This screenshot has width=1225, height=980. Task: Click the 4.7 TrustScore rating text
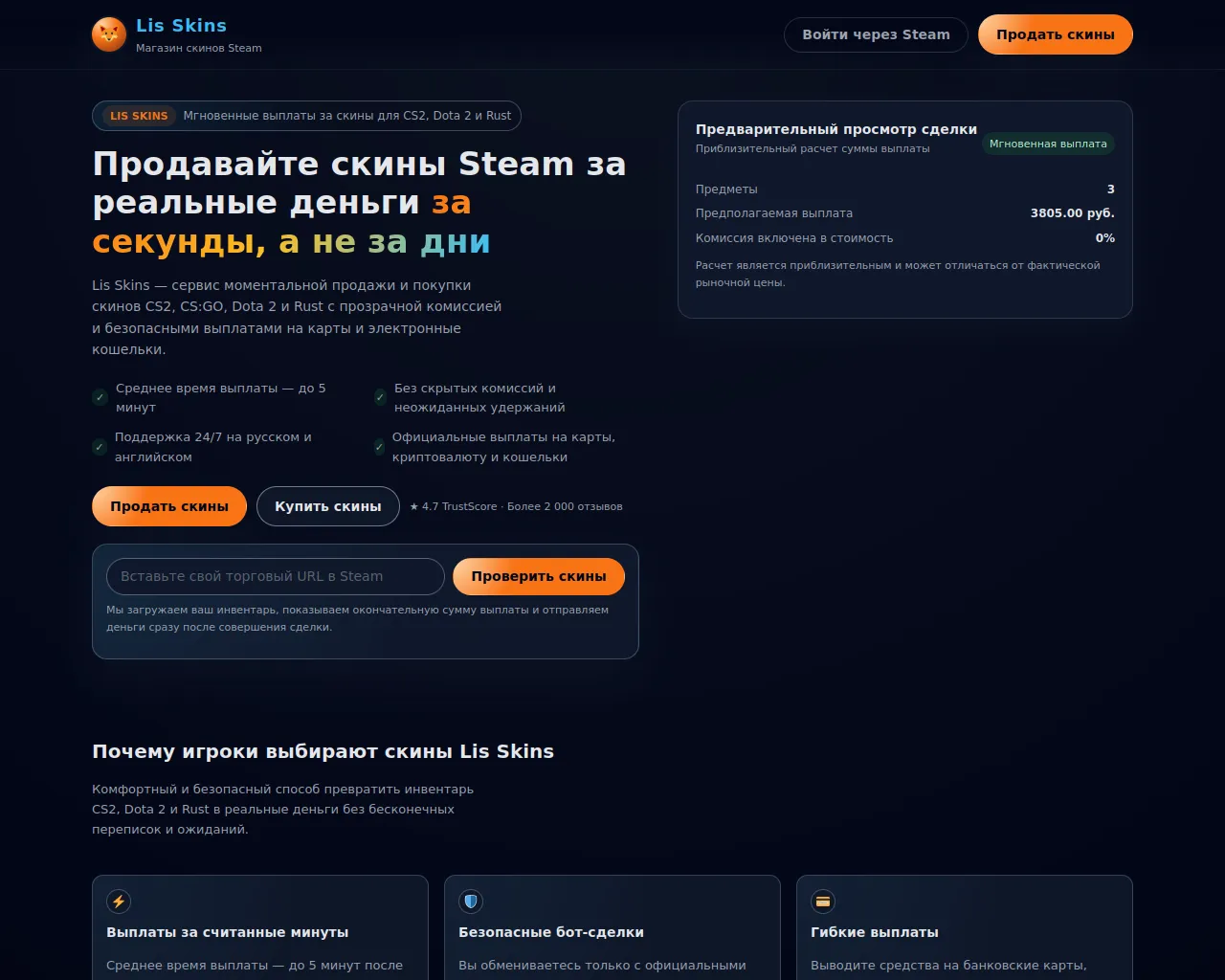pos(516,506)
